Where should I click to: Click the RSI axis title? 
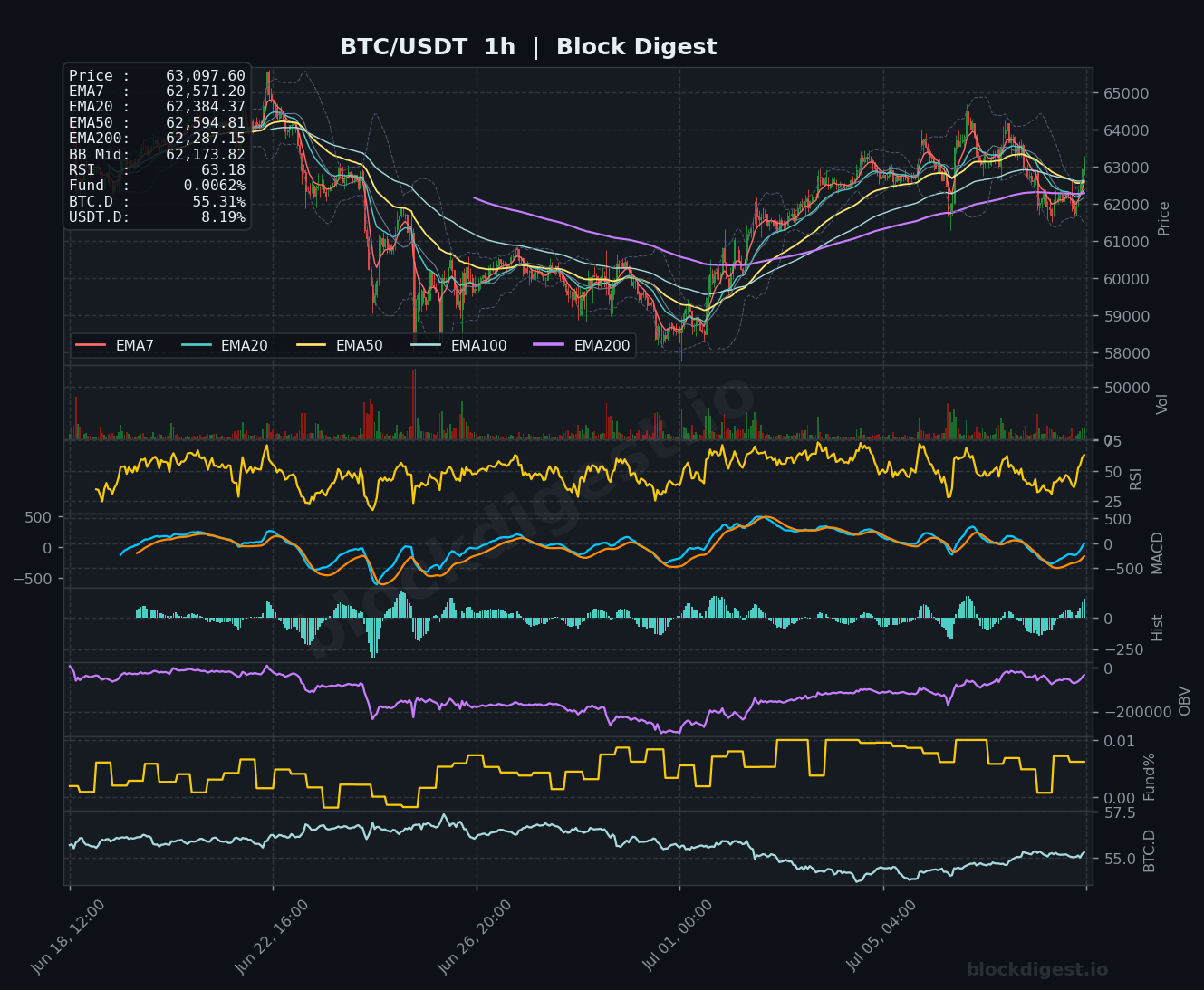tap(1136, 478)
